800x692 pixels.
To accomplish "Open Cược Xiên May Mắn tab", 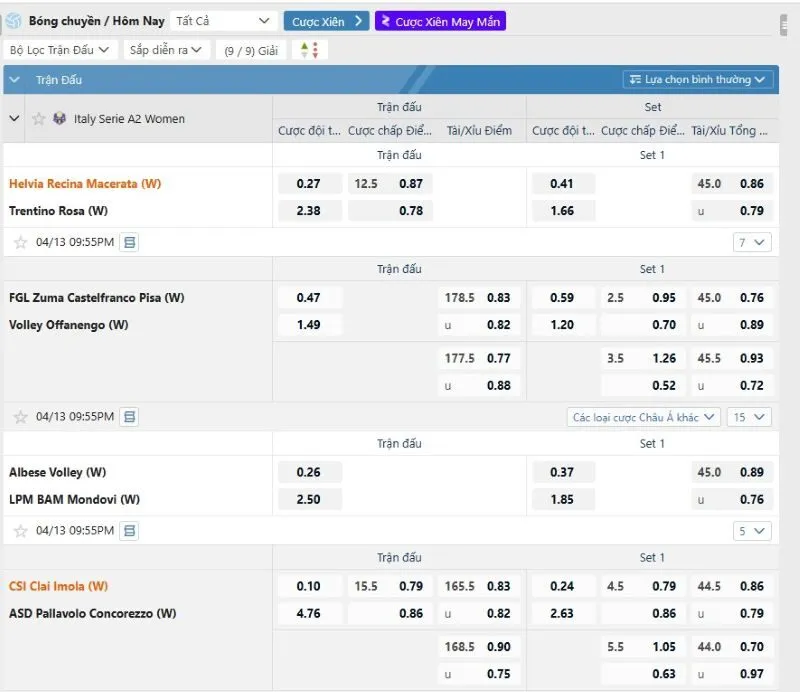I will [x=441, y=21].
